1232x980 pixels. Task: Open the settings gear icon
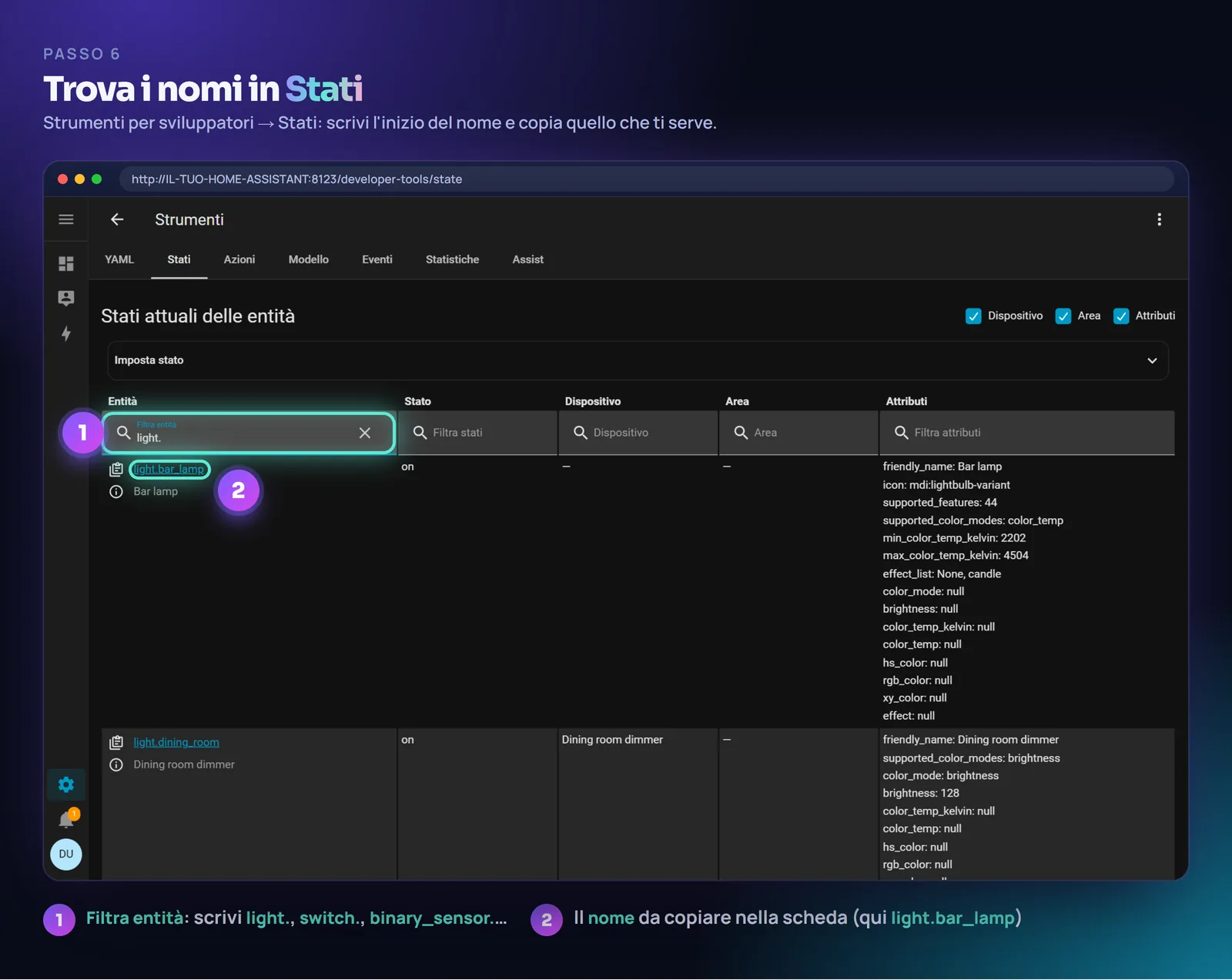[x=66, y=784]
